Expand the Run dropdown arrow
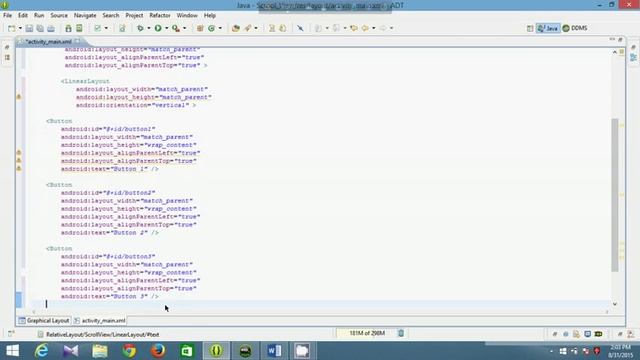The width and height of the screenshot is (640, 360). click(167, 28)
